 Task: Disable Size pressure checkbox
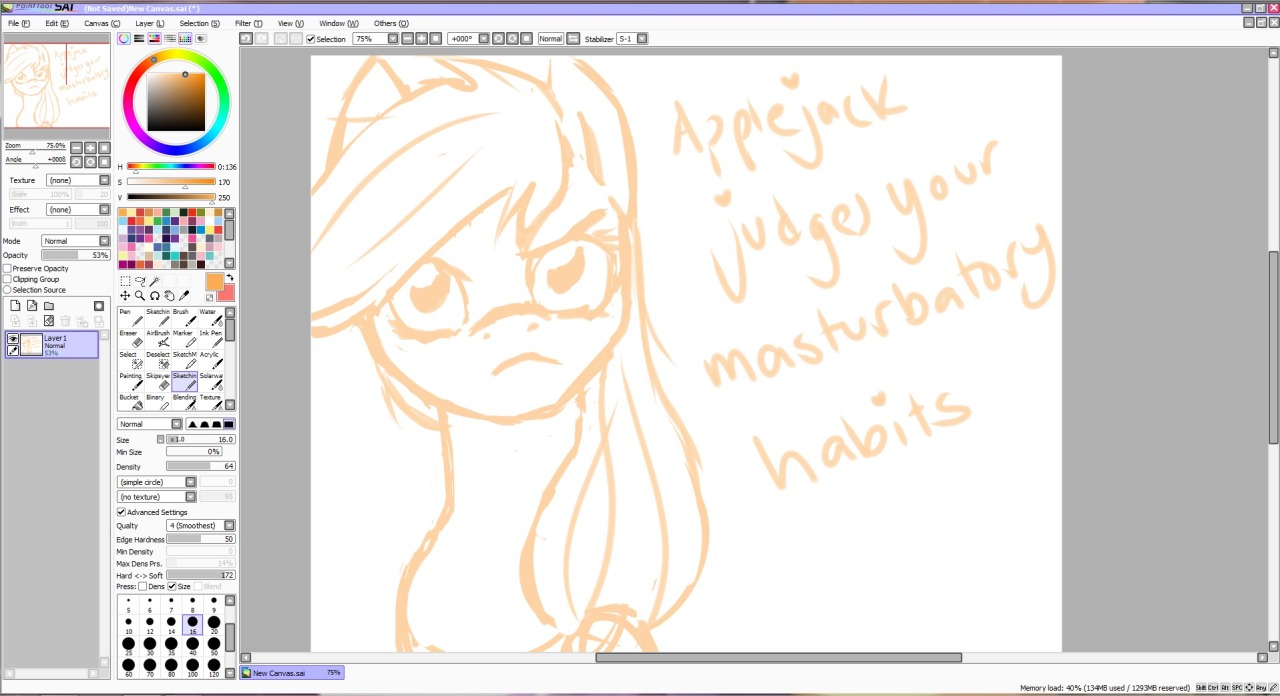coord(172,586)
